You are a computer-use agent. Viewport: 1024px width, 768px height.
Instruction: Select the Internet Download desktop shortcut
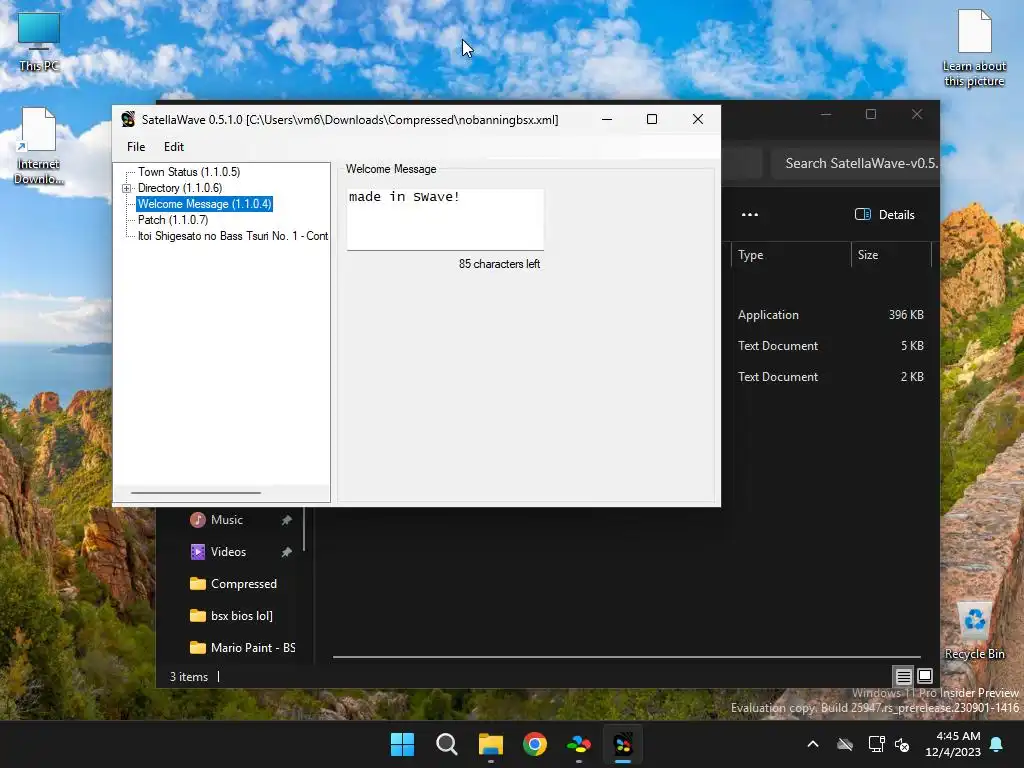click(39, 146)
